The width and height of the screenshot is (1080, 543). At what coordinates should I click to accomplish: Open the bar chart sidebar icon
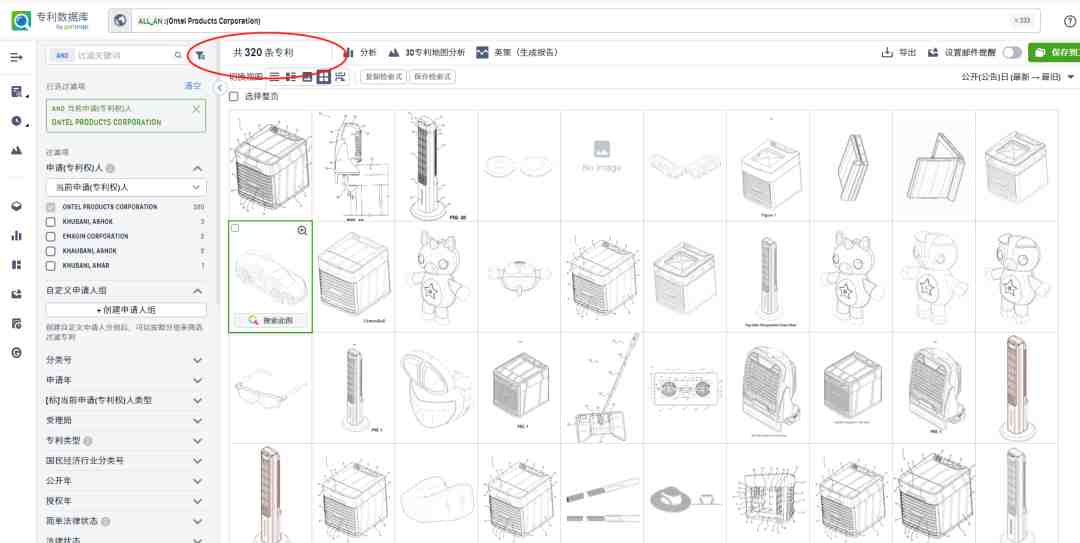[17, 236]
